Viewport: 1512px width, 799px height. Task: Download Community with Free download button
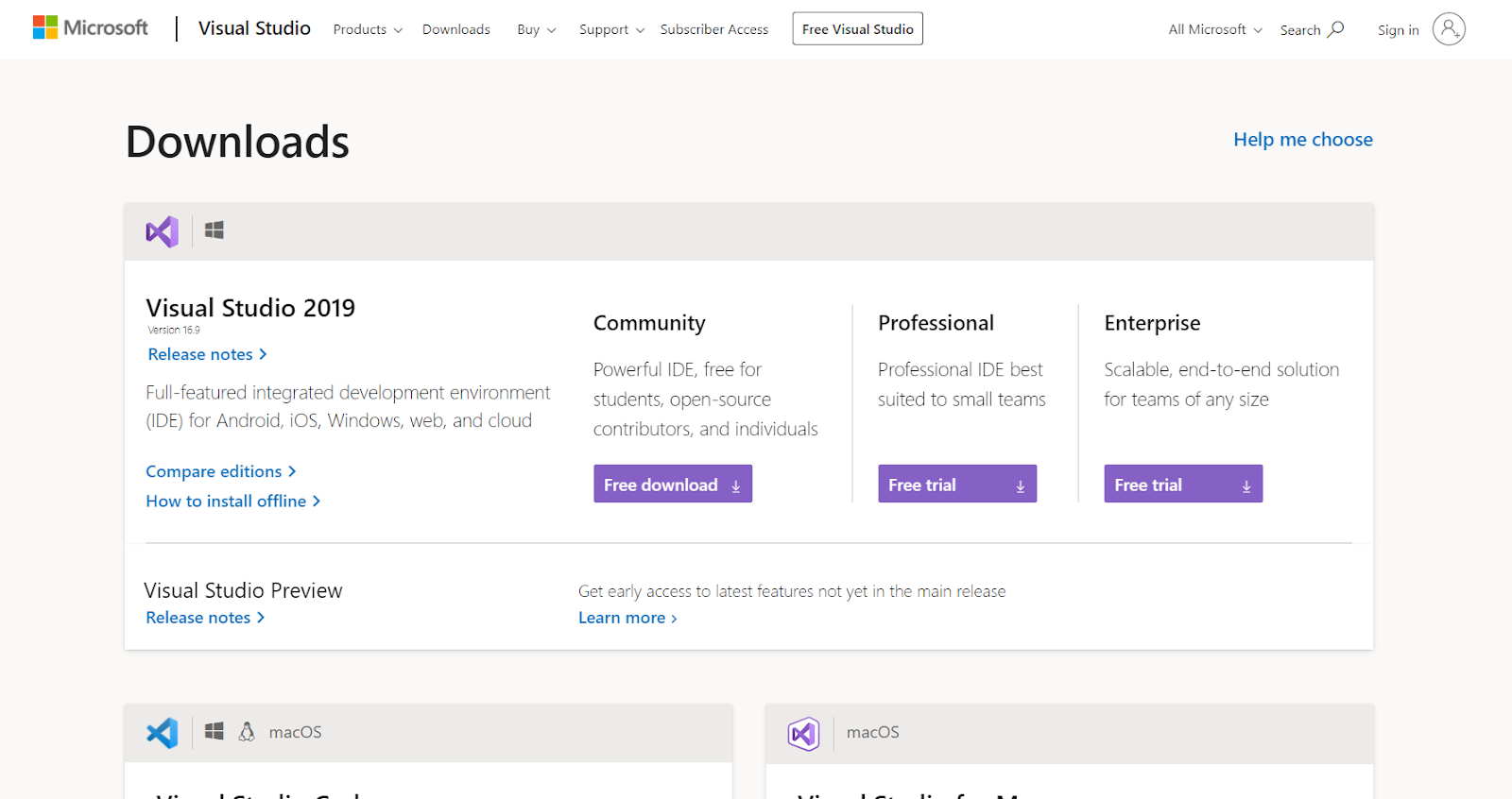[673, 484]
